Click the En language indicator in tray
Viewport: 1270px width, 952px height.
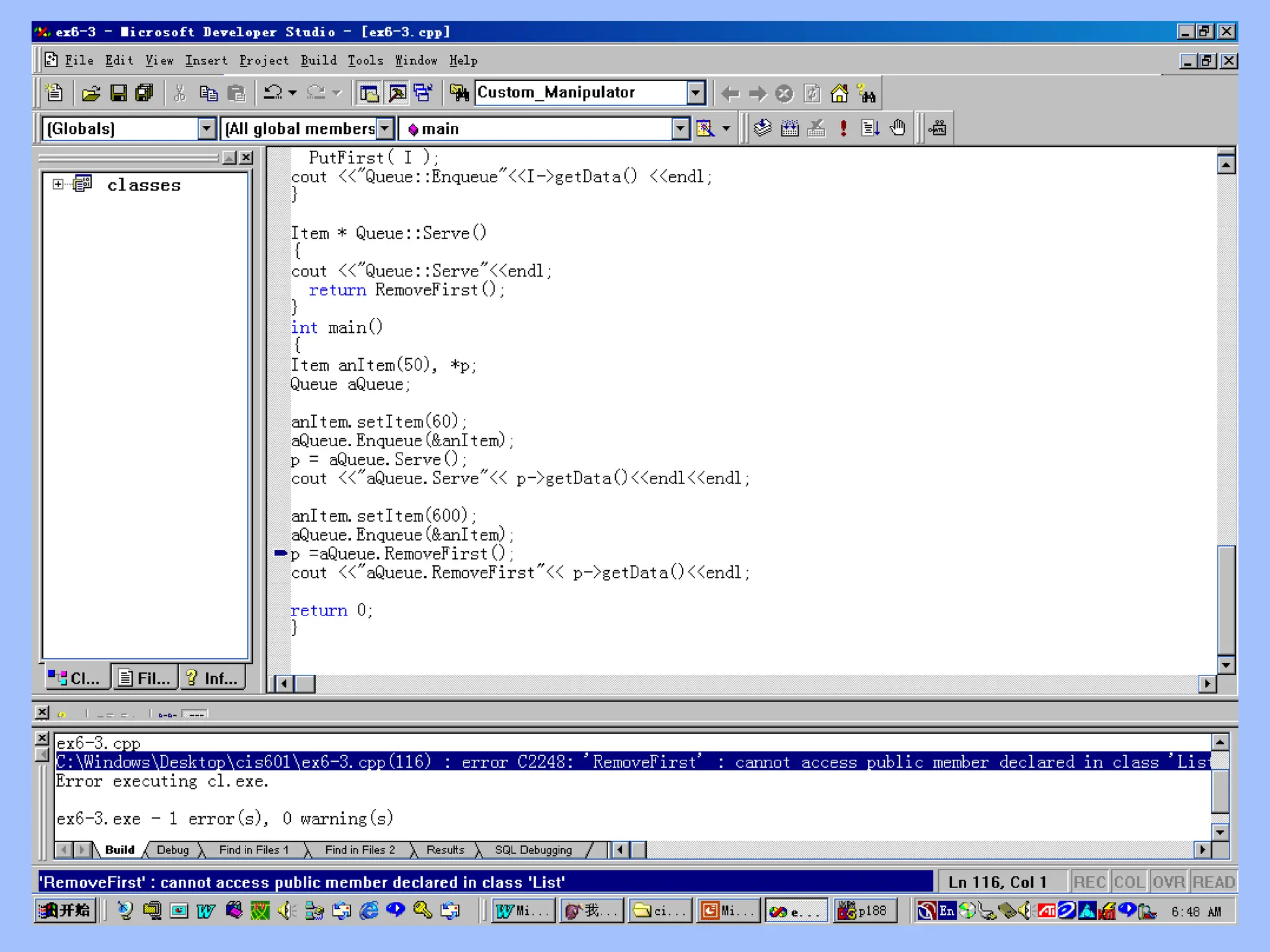coord(947,910)
